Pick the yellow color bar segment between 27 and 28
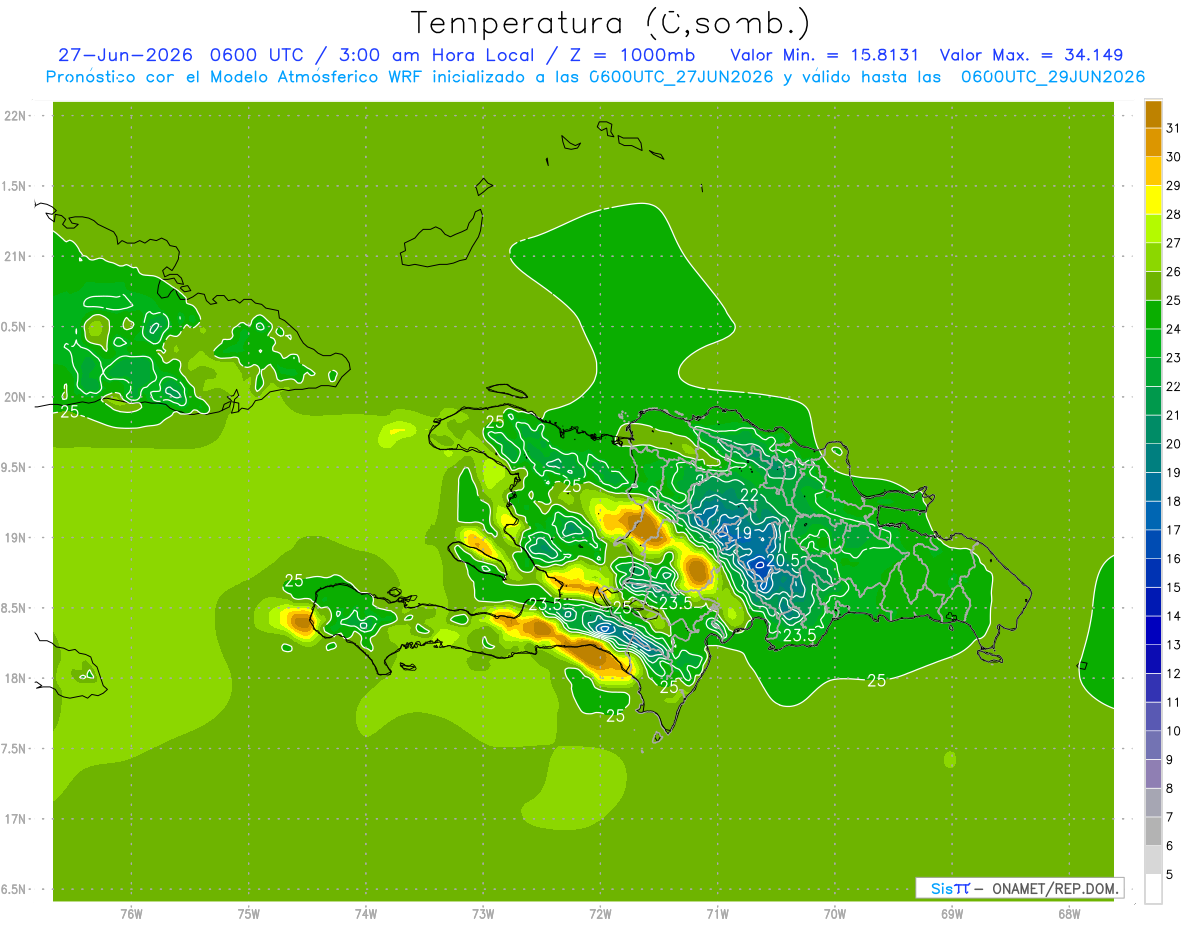 click(x=1153, y=229)
